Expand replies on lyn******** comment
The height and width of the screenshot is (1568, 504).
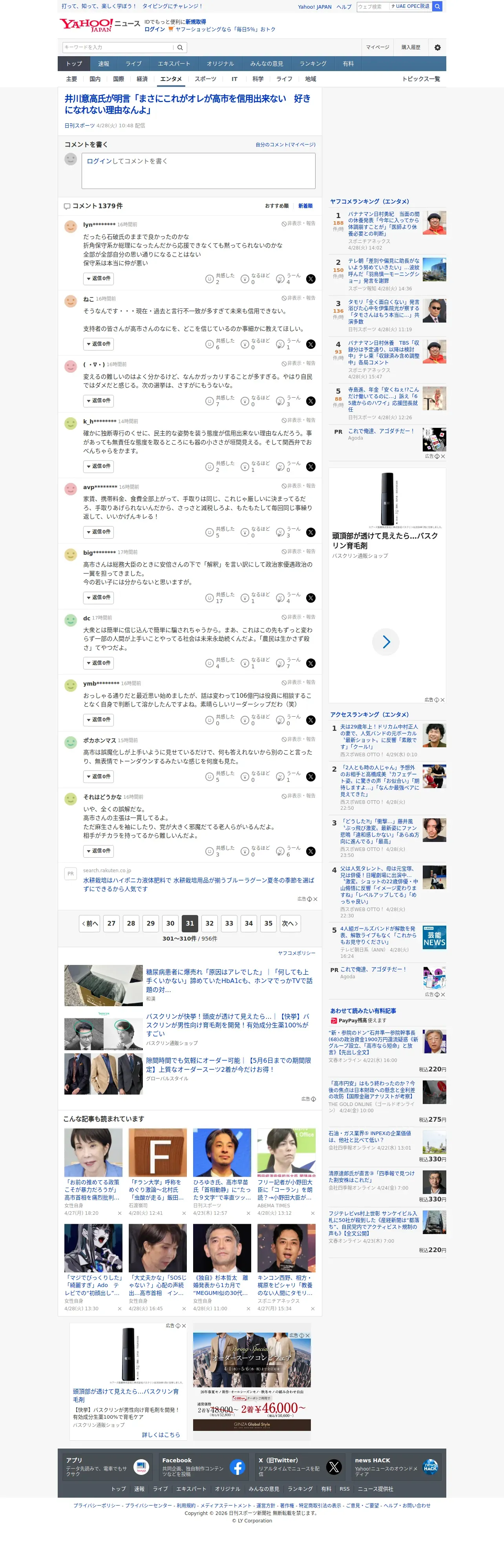coord(99,279)
